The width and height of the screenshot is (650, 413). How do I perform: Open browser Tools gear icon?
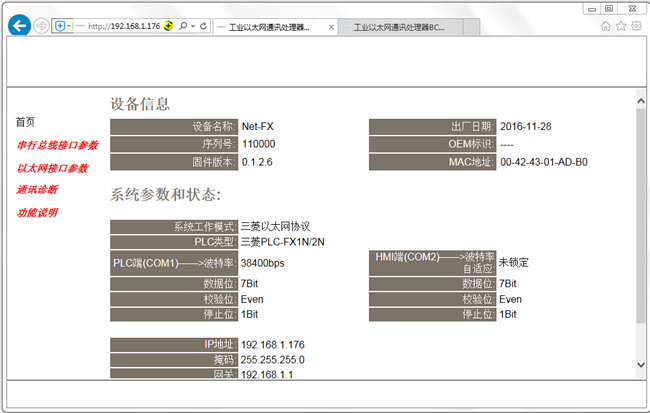click(x=636, y=26)
